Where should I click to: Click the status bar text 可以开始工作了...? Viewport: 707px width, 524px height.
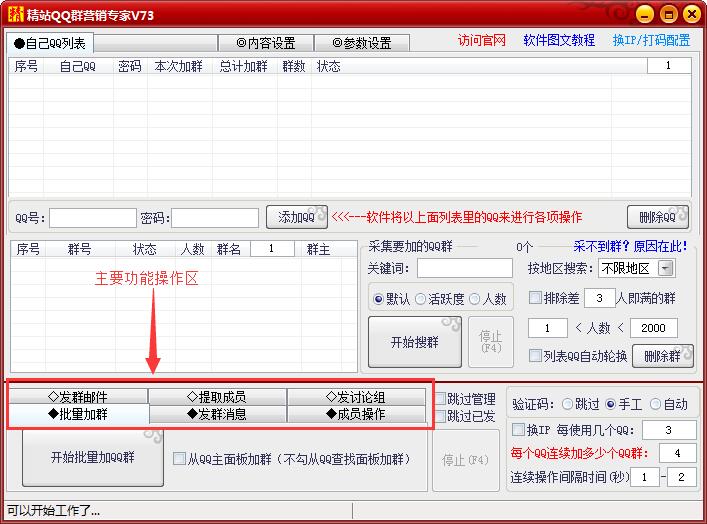click(53, 510)
